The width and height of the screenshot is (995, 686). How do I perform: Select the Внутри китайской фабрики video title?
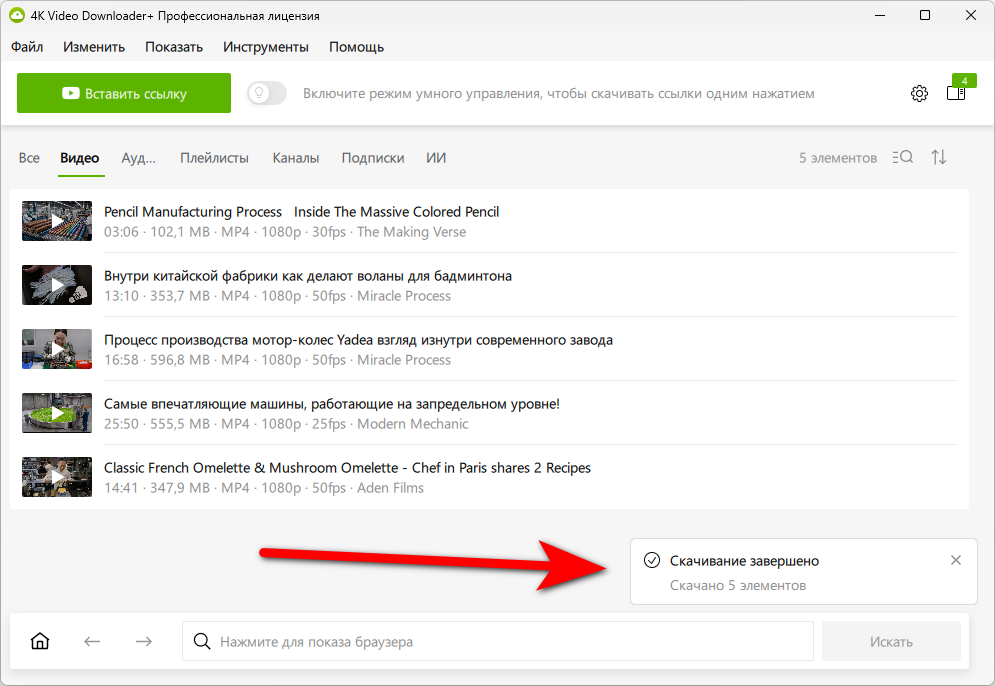point(308,276)
